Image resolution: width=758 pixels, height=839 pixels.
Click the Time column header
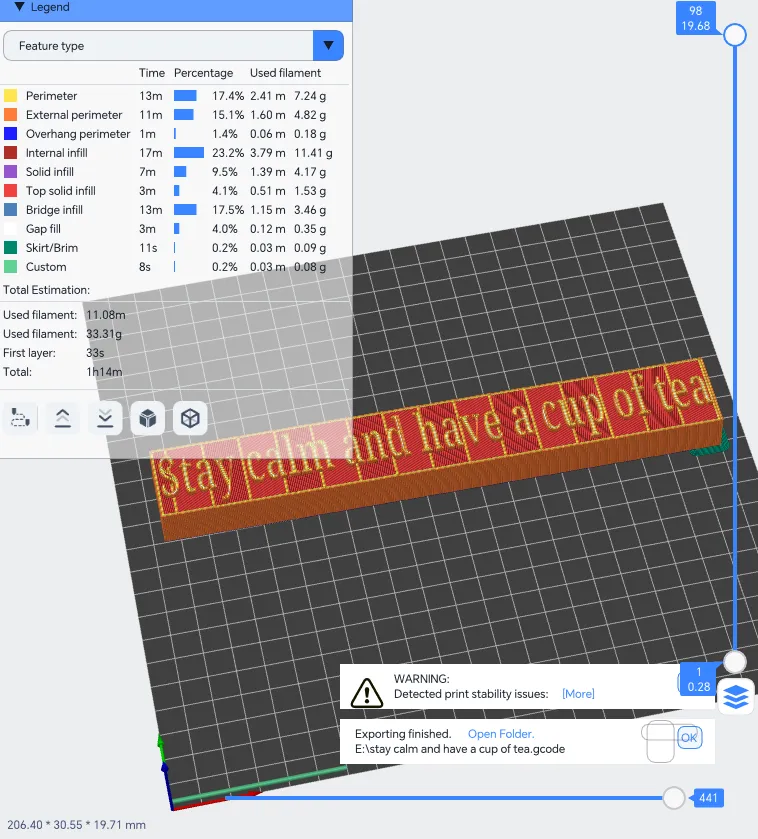coord(152,73)
